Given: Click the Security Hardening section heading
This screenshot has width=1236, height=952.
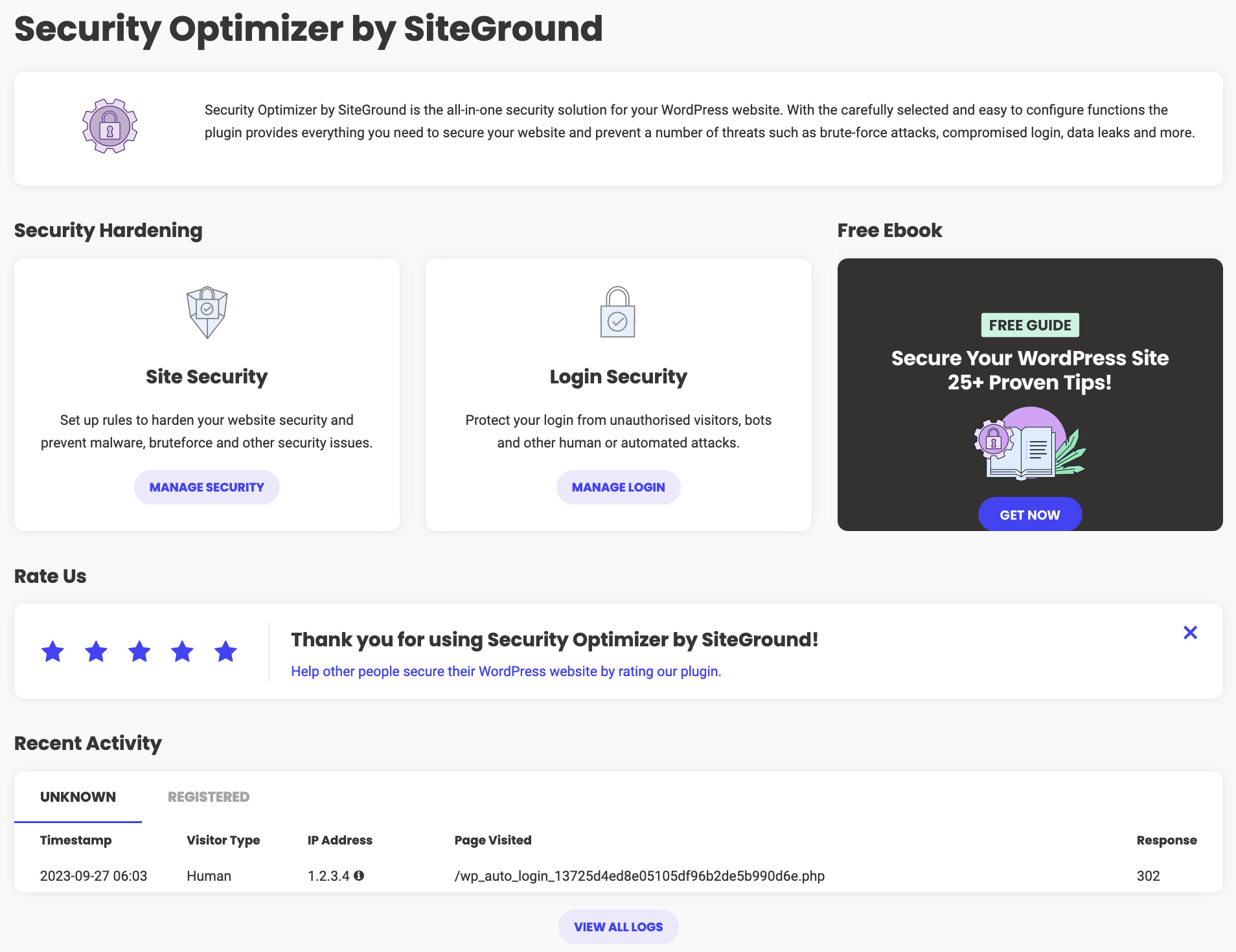Looking at the screenshot, I should [x=108, y=230].
